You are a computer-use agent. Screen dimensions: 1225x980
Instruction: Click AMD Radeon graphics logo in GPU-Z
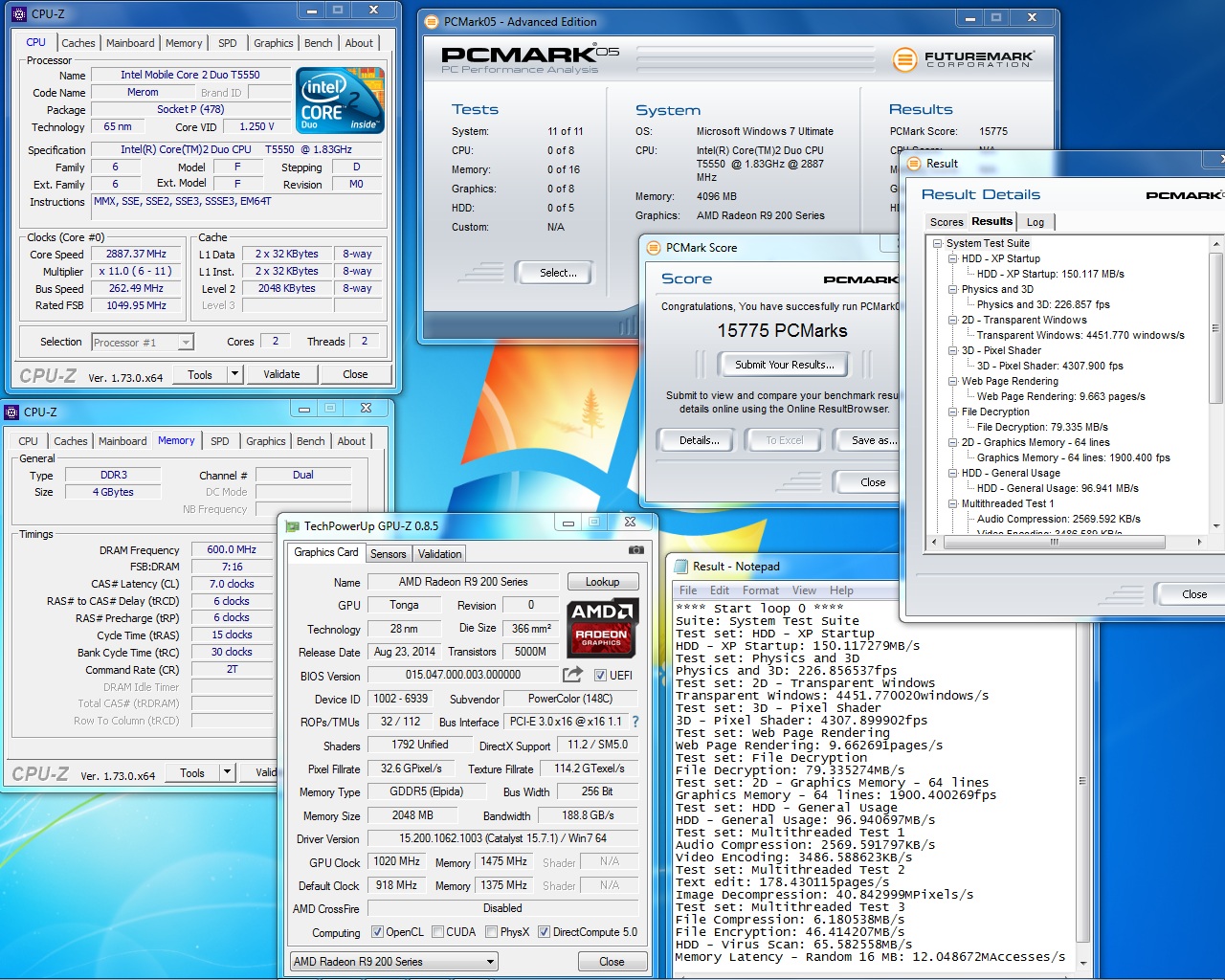click(602, 627)
